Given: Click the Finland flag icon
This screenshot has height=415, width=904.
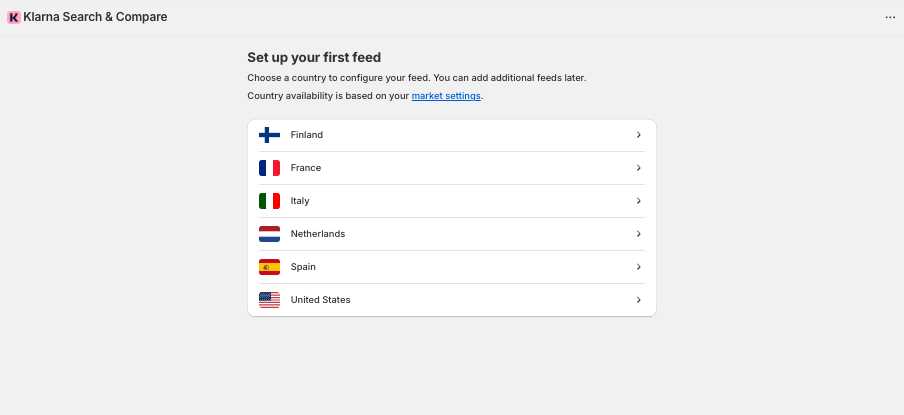Looking at the screenshot, I should pos(269,135).
